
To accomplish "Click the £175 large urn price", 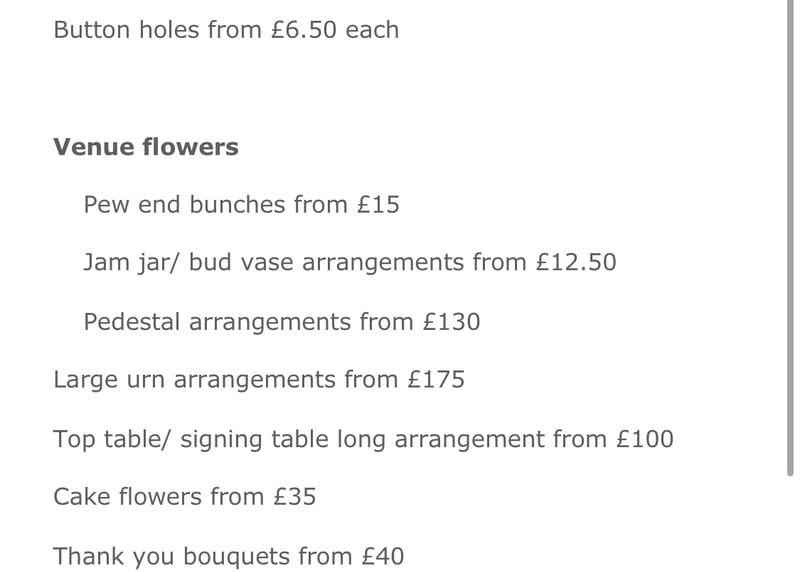I will pos(435,380).
